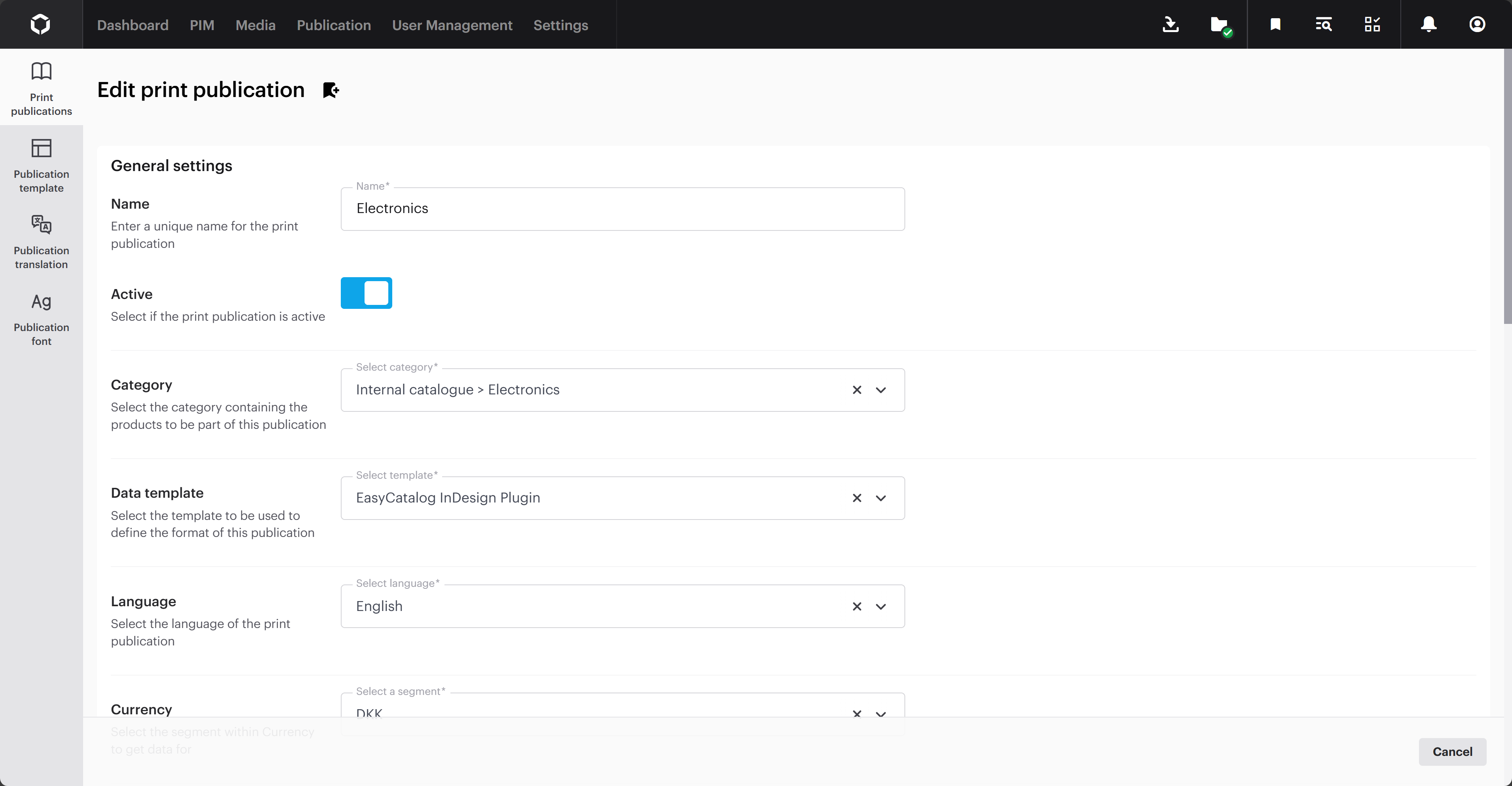1512x786 pixels.
Task: Open the Select language dropdown
Action: point(881,606)
